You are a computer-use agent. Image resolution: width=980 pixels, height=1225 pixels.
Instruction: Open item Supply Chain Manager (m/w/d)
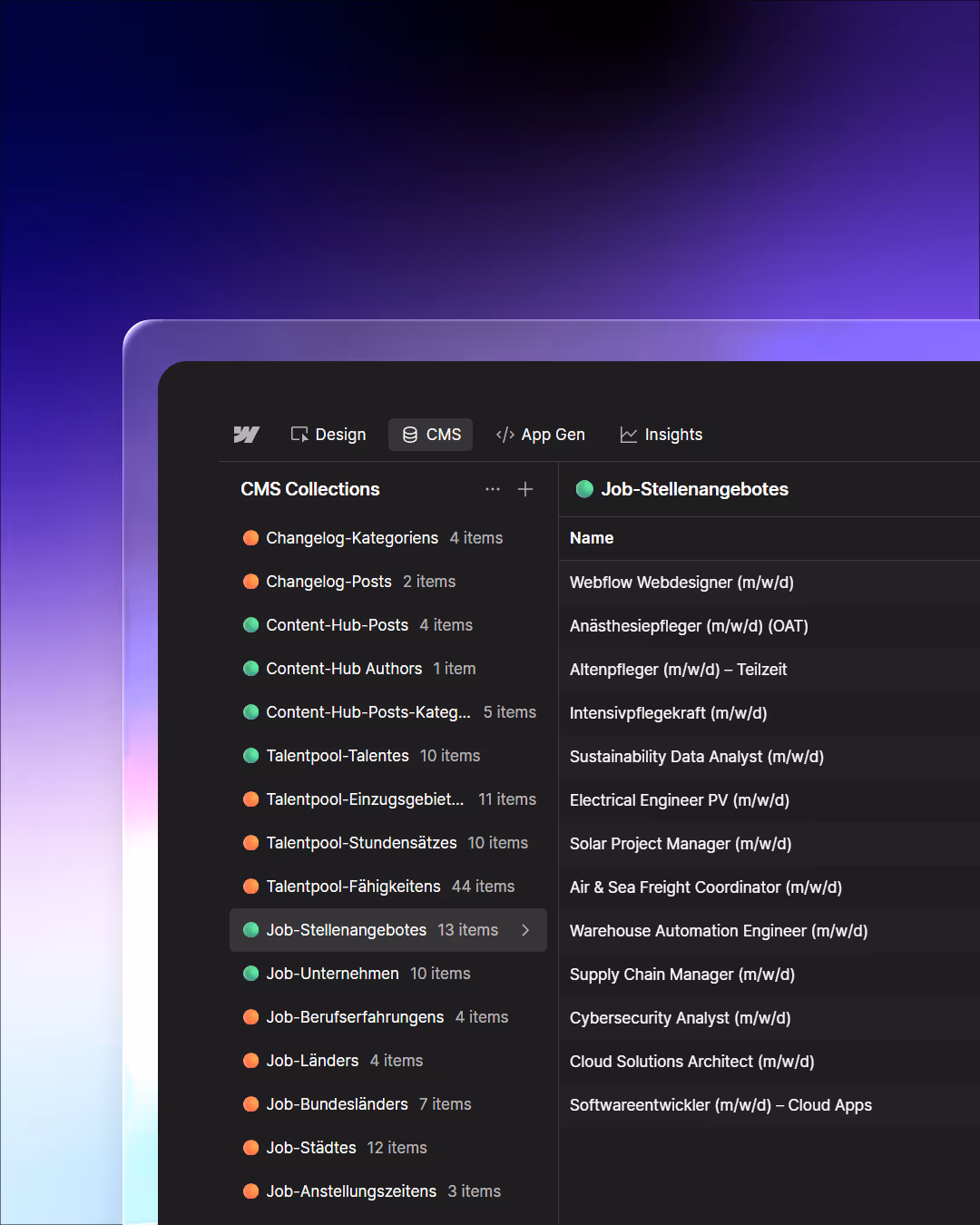769,975
